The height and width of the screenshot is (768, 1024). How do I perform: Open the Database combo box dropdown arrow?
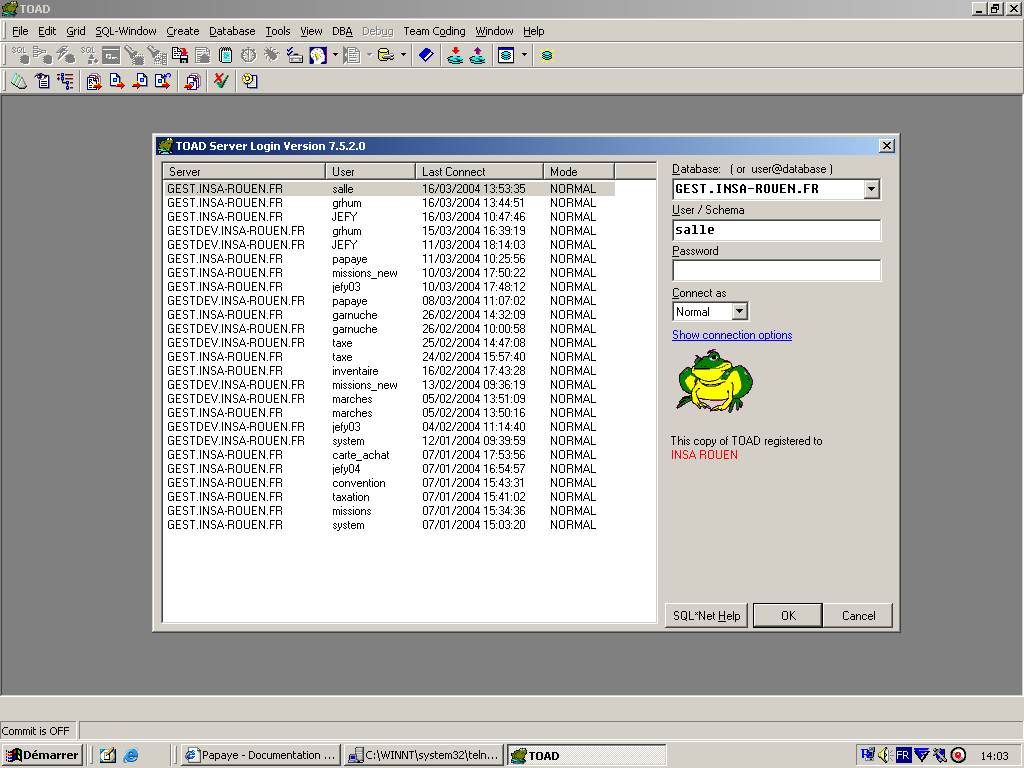[x=871, y=189]
